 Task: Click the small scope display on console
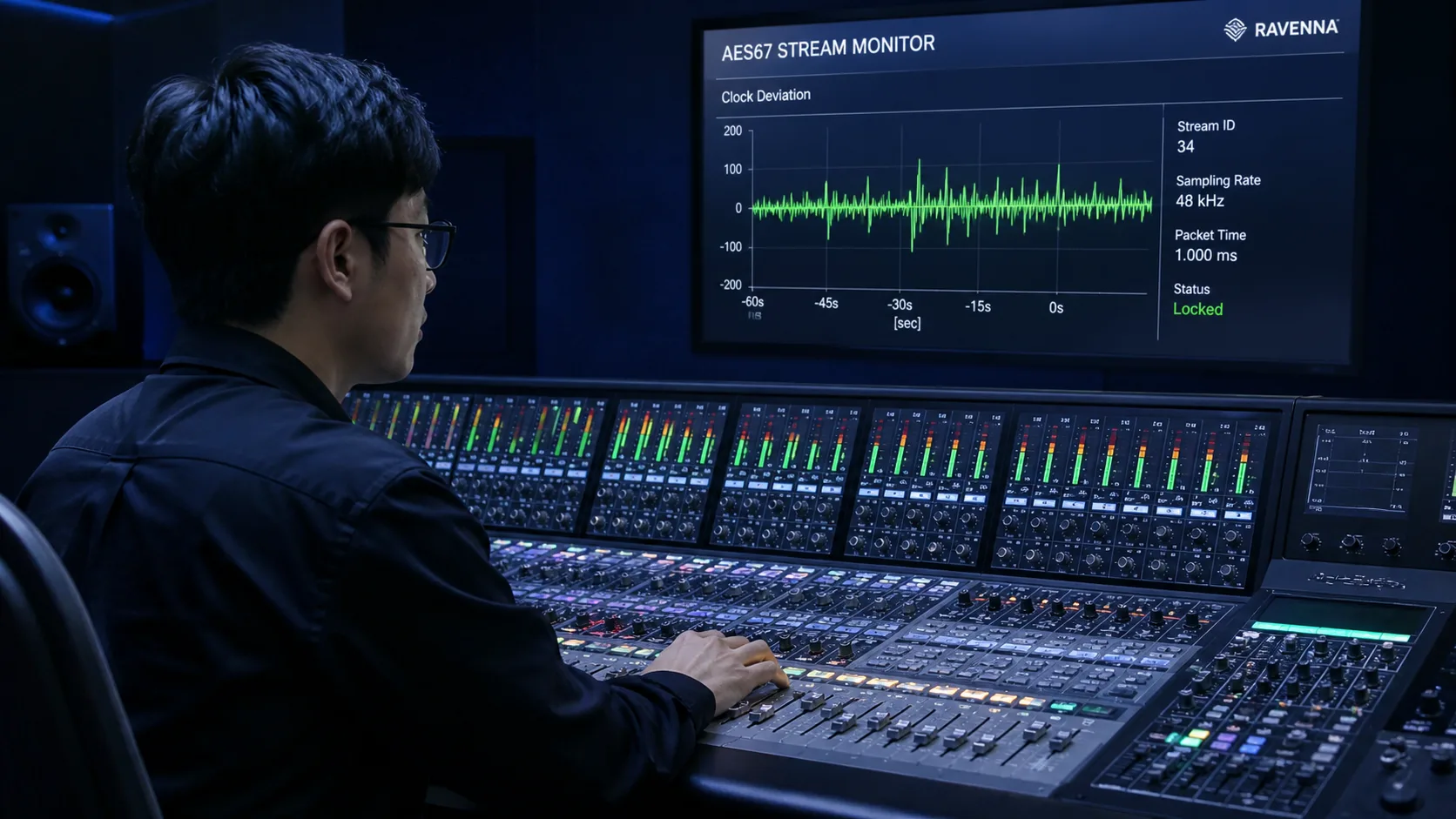pos(1362,468)
